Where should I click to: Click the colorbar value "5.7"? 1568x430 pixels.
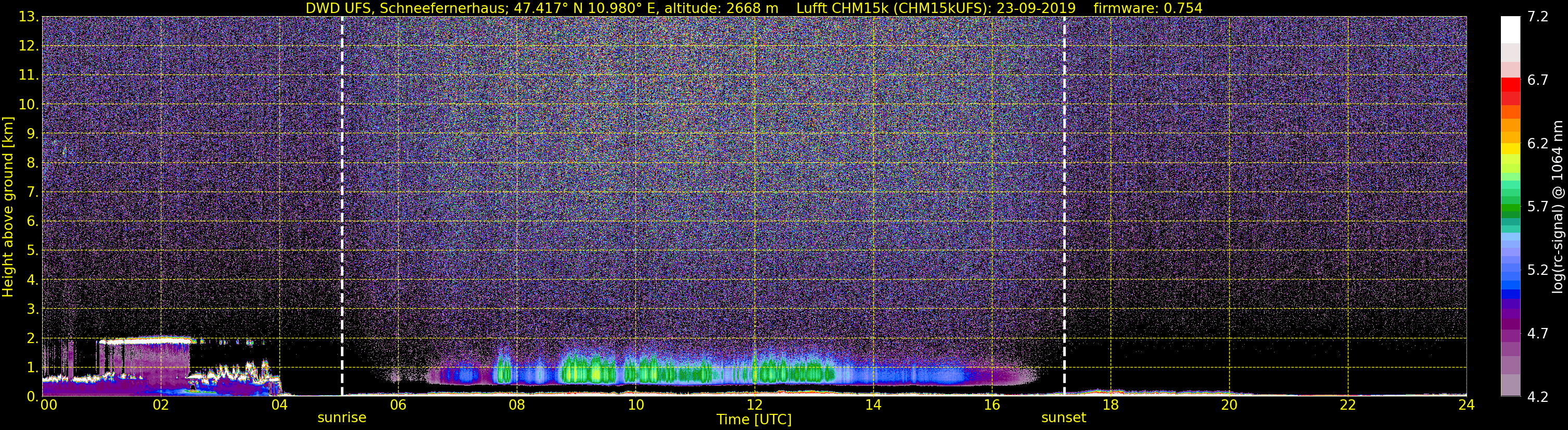tap(1538, 207)
